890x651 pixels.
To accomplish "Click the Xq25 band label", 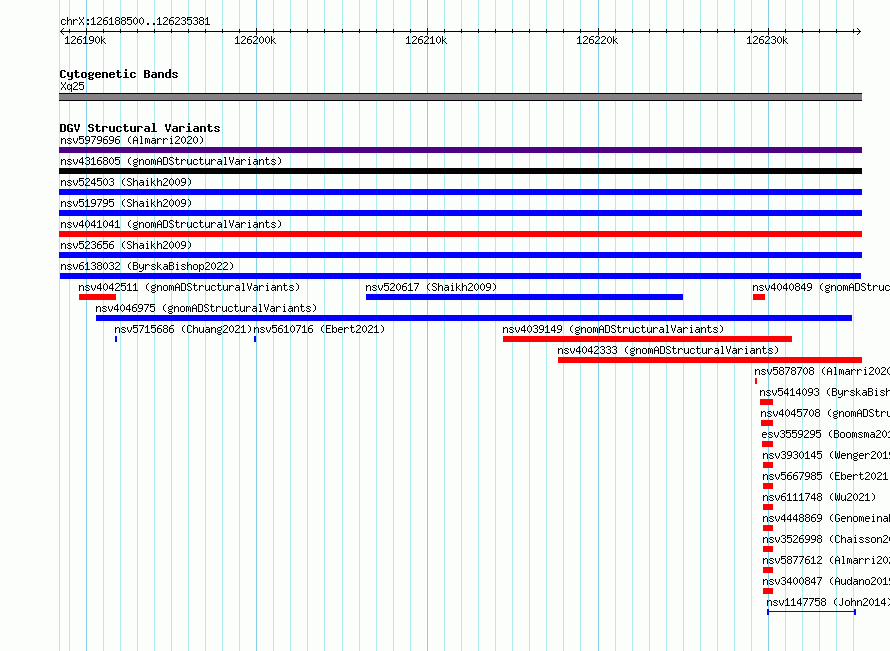I will coord(72,86).
